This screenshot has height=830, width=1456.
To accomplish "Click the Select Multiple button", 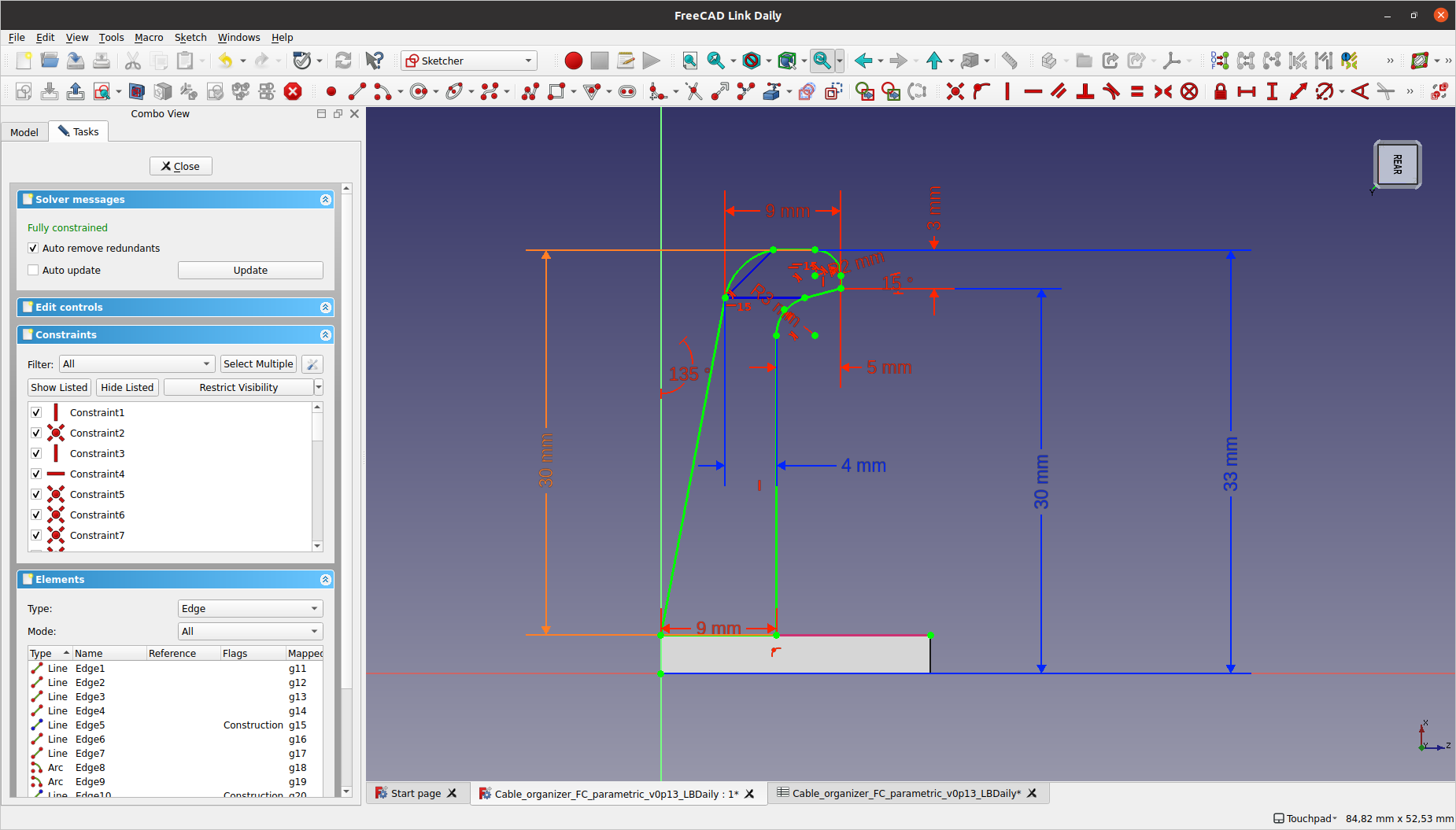I will 258,363.
